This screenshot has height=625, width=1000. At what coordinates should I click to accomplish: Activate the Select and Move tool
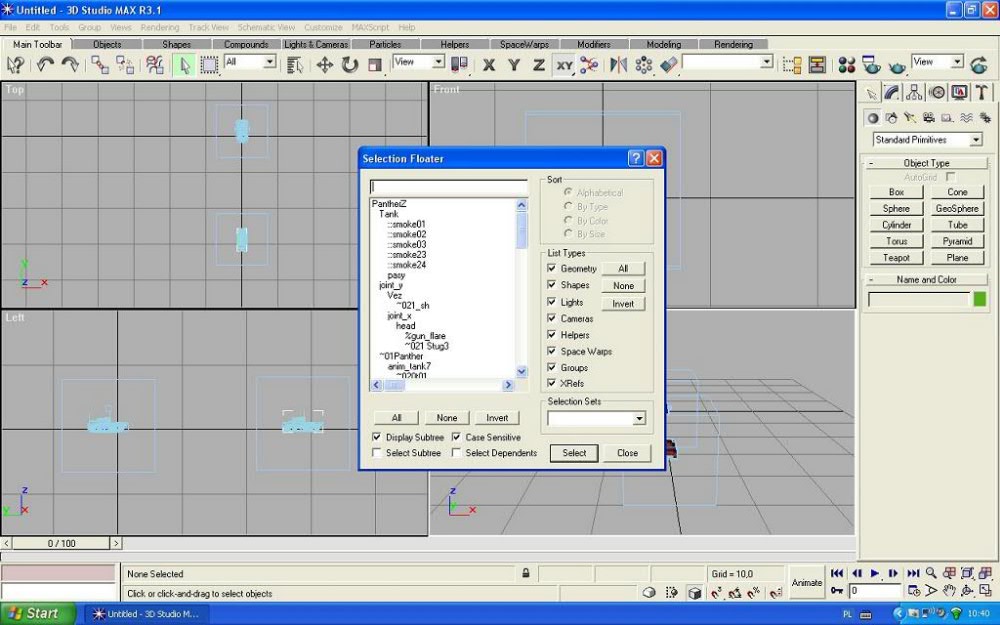pyautogui.click(x=325, y=65)
